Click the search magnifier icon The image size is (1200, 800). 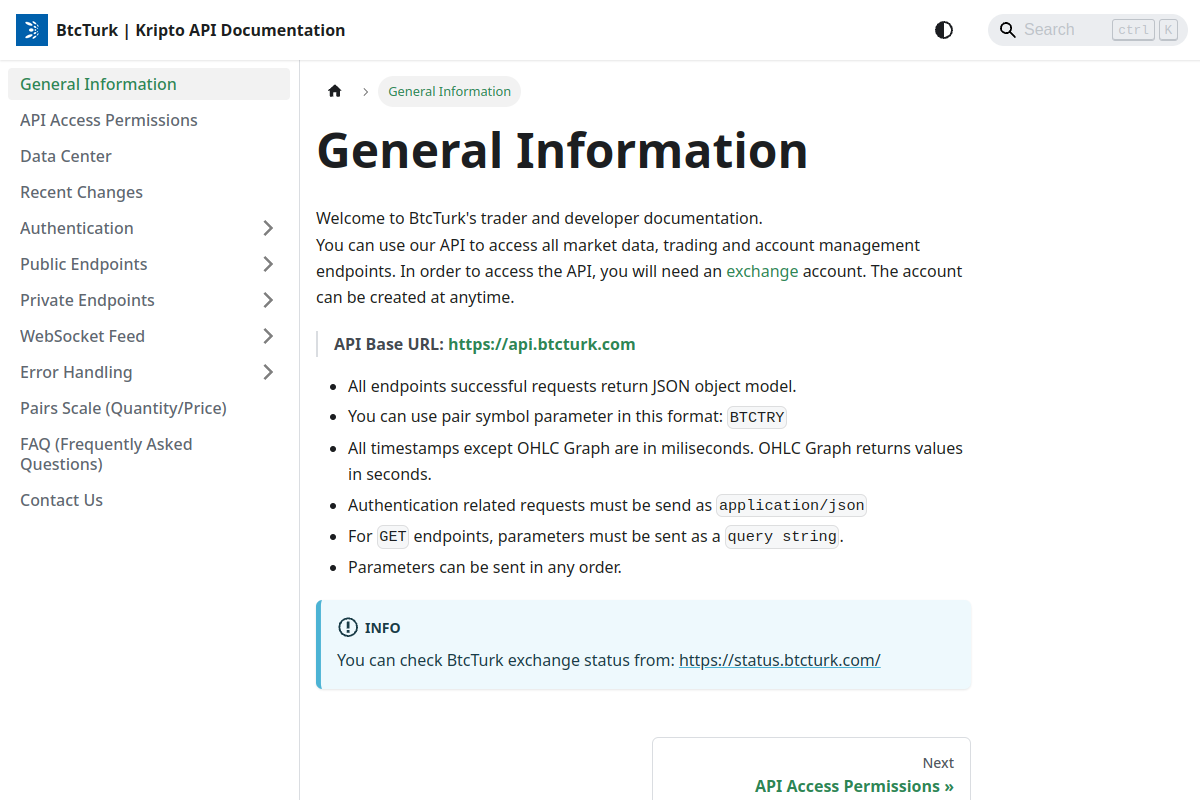pyautogui.click(x=1008, y=30)
